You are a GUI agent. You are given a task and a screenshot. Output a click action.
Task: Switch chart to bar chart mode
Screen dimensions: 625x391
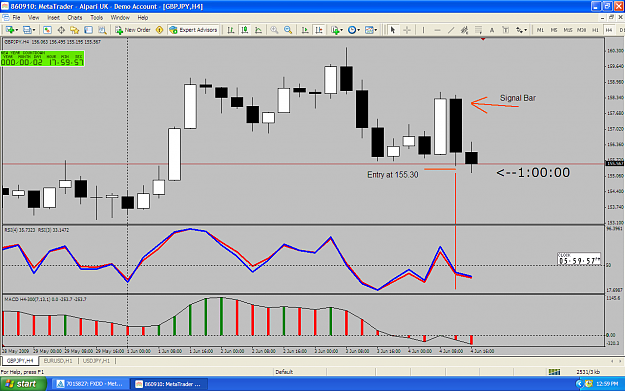[x=231, y=30]
